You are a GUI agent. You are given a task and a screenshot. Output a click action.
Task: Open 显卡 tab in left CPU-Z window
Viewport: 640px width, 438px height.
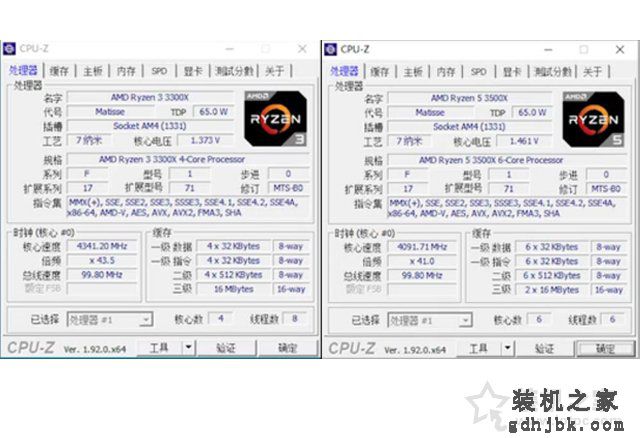coord(193,71)
